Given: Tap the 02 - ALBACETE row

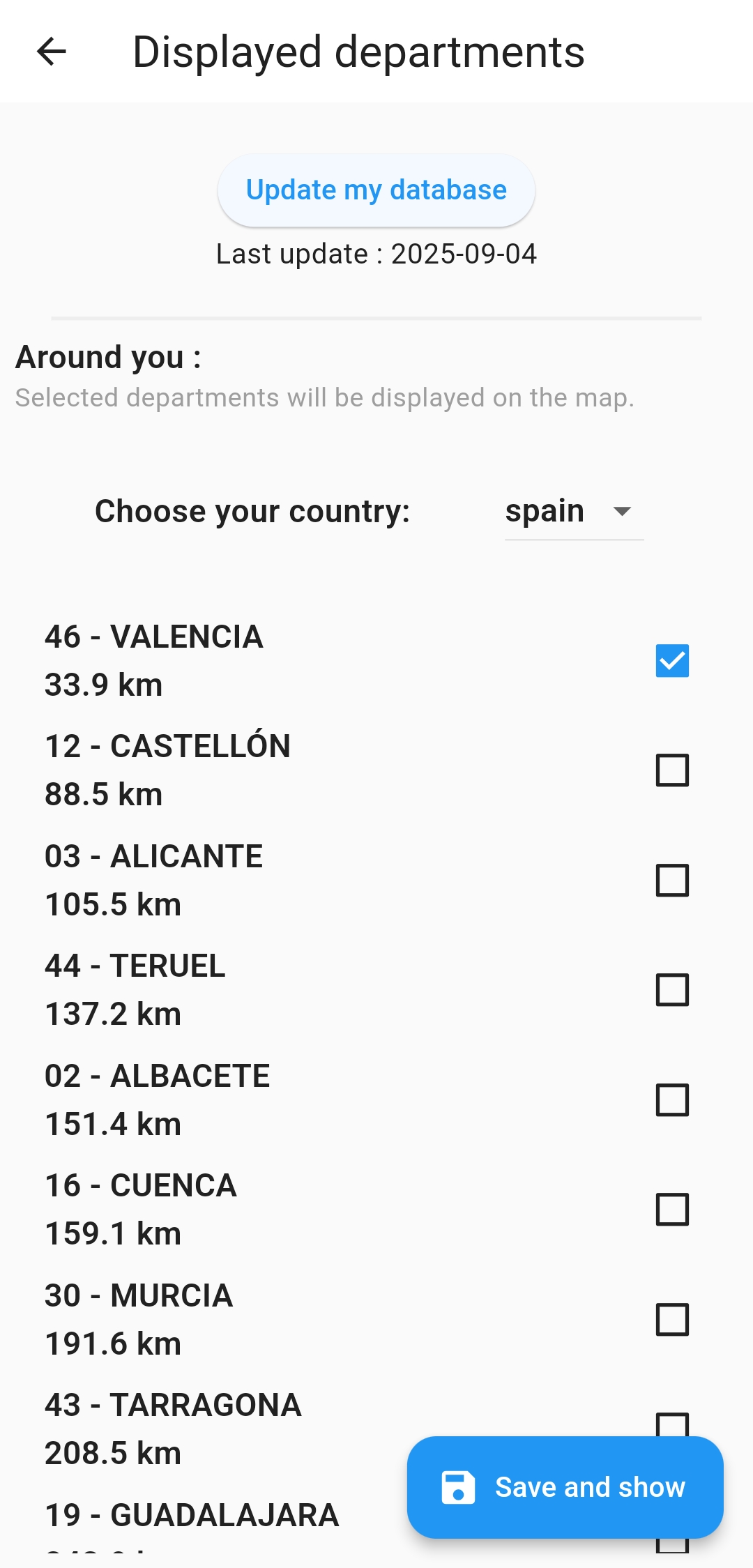Looking at the screenshot, I should pyautogui.click(x=157, y=1076).
